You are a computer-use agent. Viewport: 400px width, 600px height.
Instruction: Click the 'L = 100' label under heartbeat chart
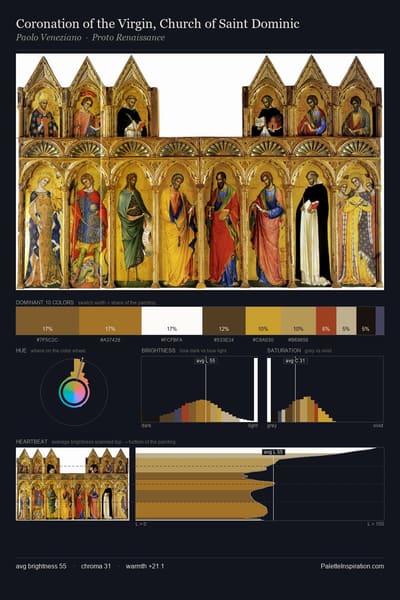click(x=376, y=524)
